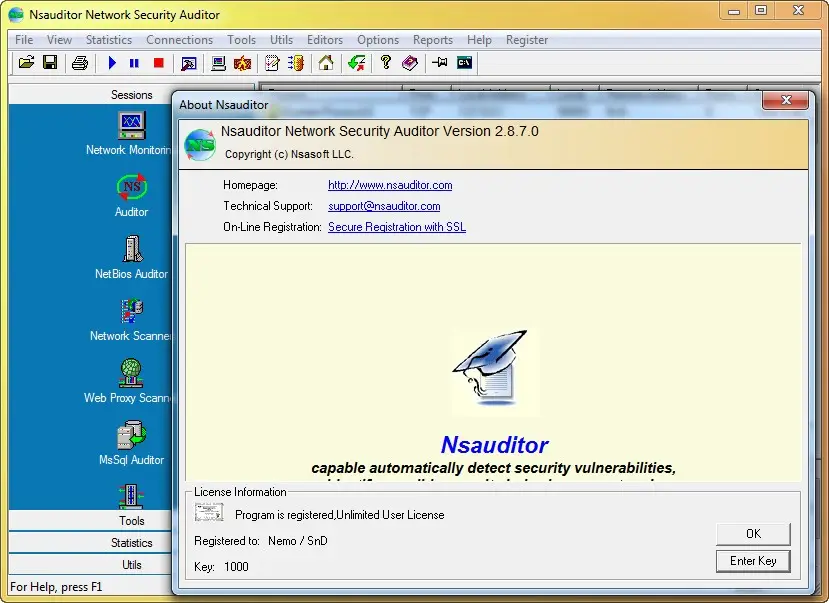829x603 pixels.
Task: Click the NS logo in About dialog
Action: tap(200, 144)
